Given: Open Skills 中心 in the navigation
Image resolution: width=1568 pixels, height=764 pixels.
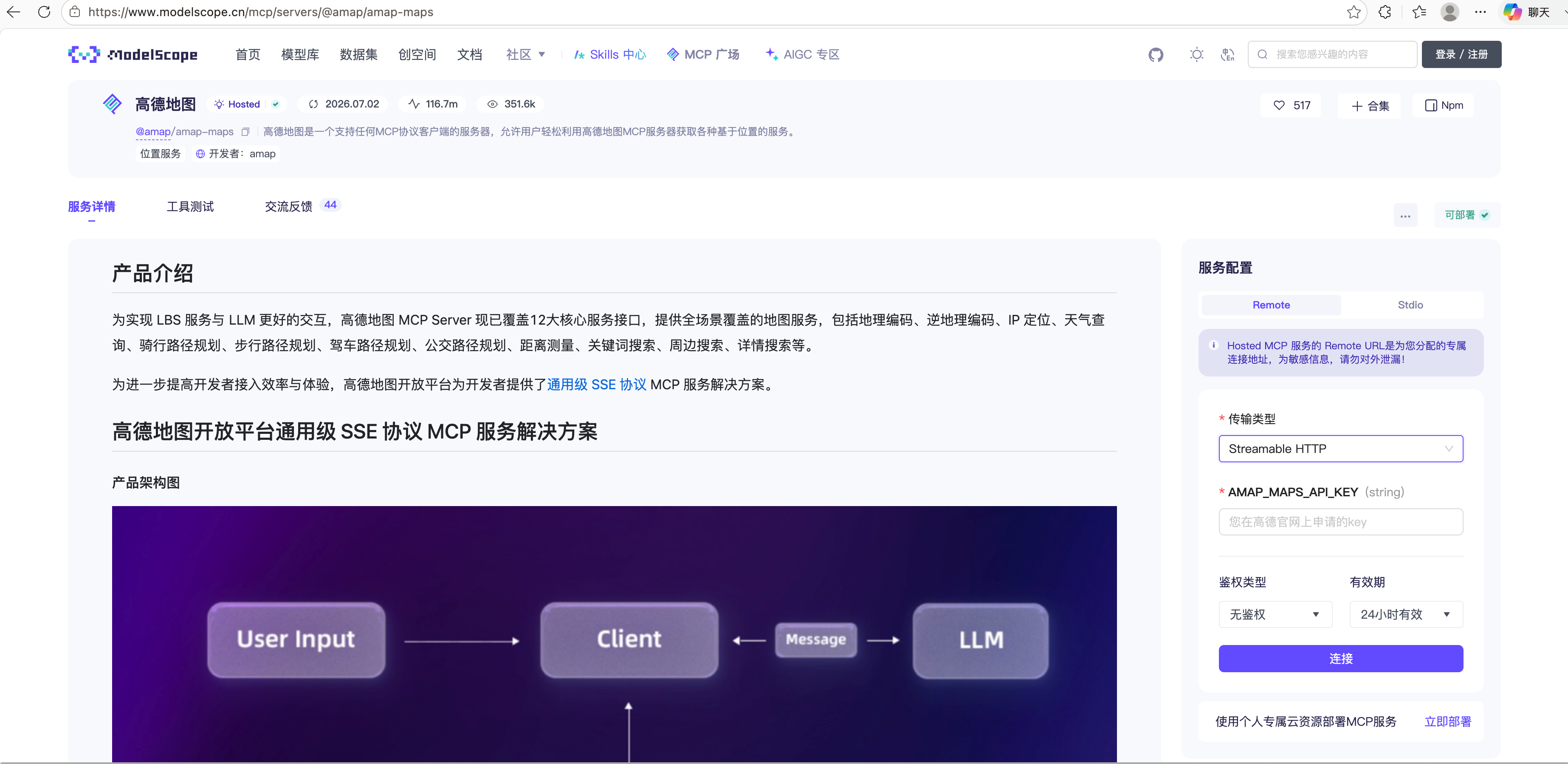Looking at the screenshot, I should pyautogui.click(x=610, y=55).
